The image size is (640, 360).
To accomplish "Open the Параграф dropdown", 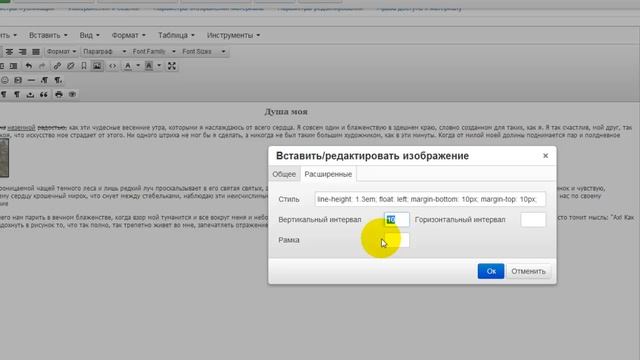I will [x=104, y=51].
